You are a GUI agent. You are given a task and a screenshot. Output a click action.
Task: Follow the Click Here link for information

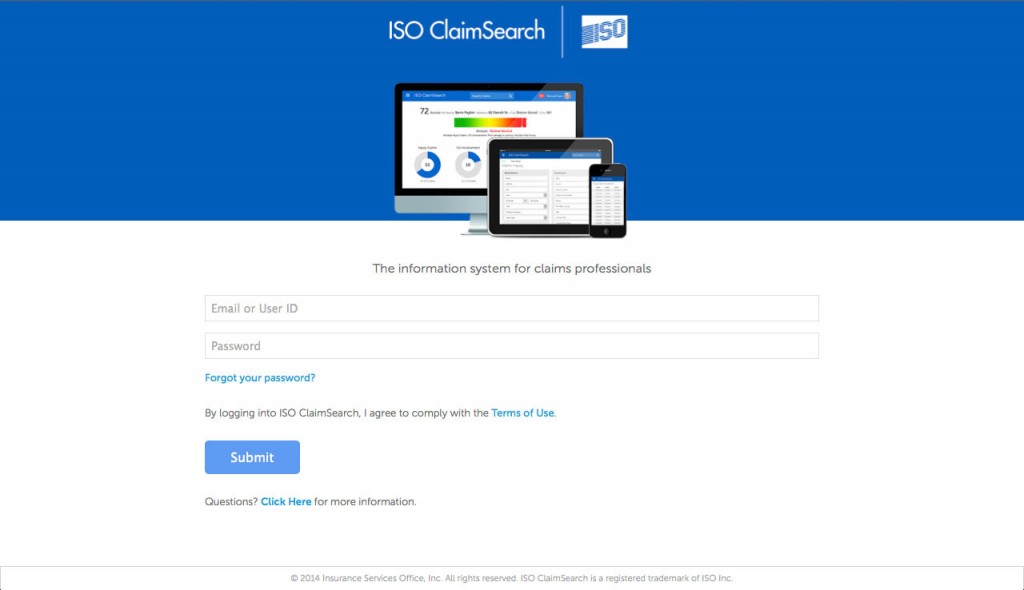click(x=286, y=502)
